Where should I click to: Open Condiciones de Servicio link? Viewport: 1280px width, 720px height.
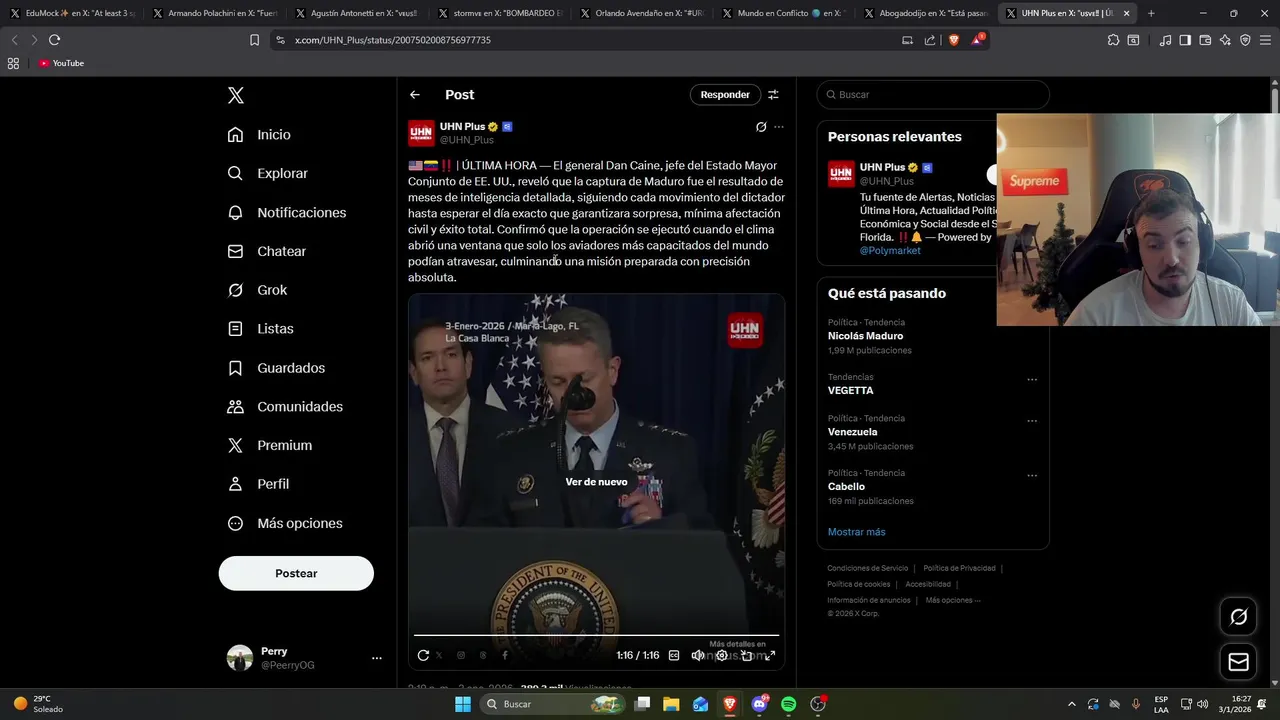point(868,568)
